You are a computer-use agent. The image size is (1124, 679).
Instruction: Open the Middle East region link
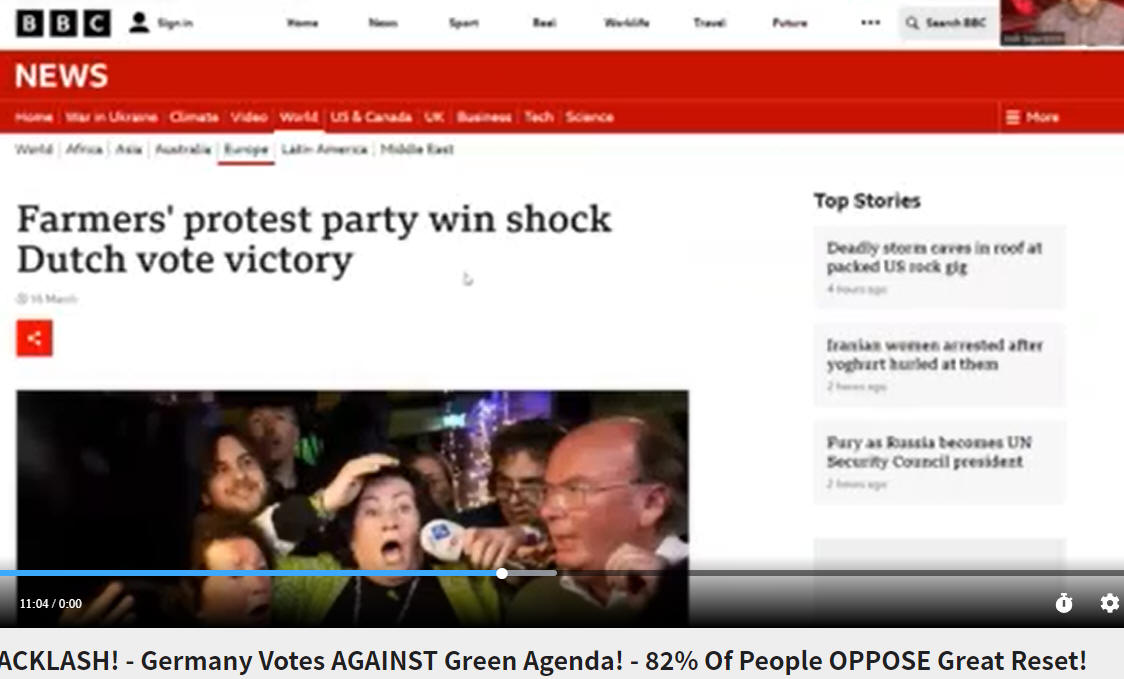pos(417,149)
